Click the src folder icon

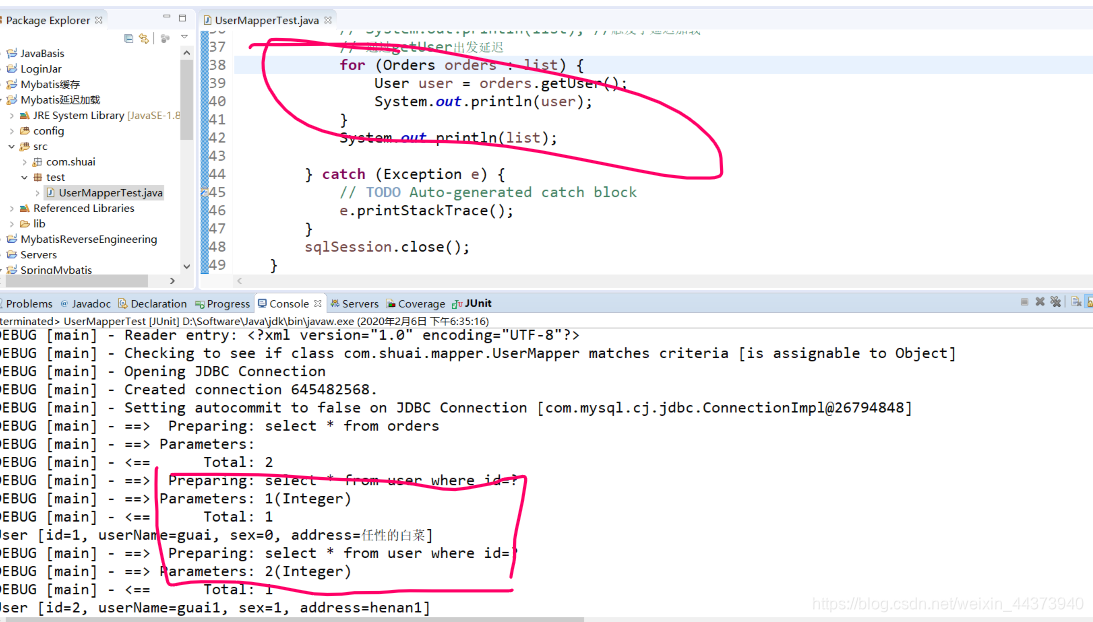(25, 146)
